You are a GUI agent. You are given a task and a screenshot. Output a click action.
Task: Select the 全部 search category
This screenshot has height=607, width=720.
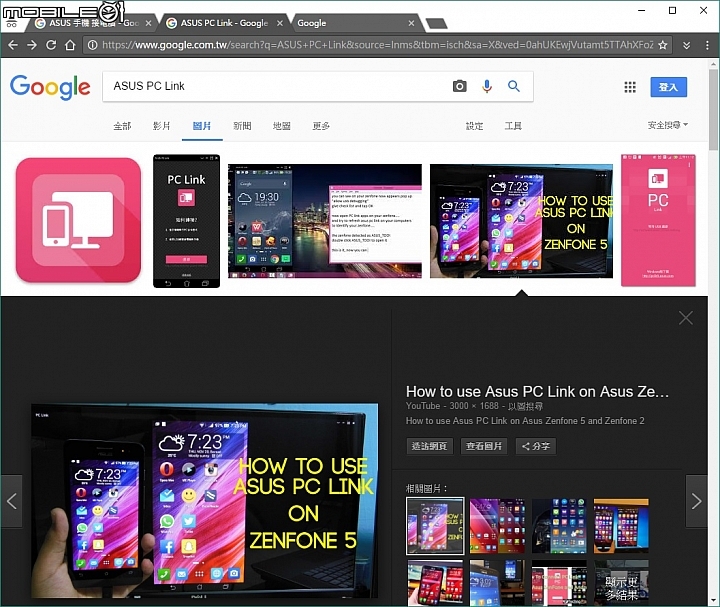coord(122,126)
